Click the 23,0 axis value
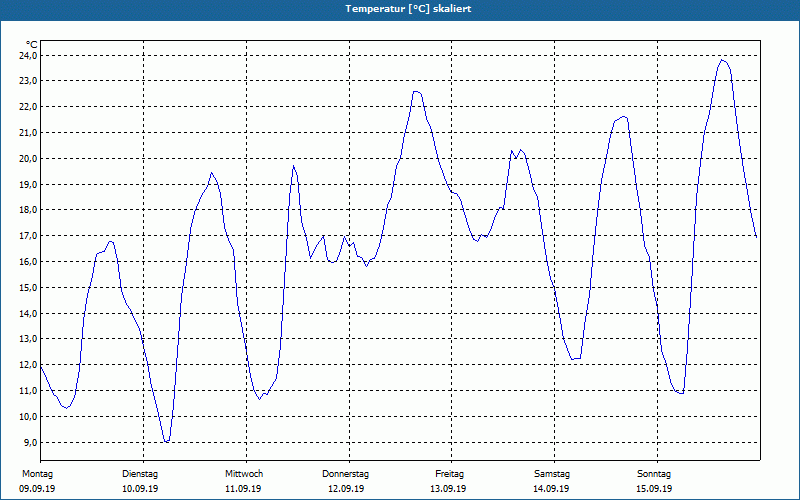Screen dimensions: 800x500 pyautogui.click(x=28, y=81)
